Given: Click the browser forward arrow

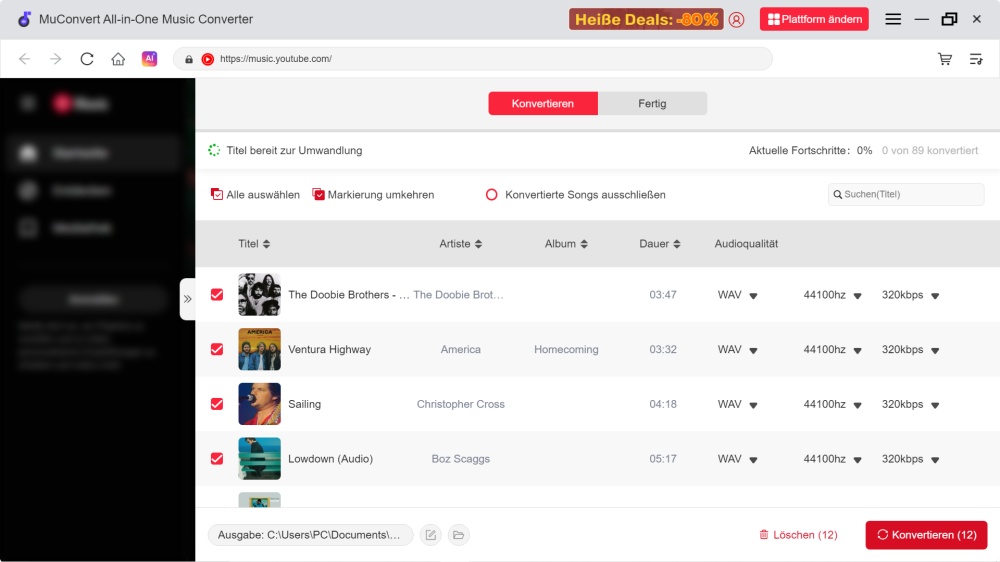Looking at the screenshot, I should pyautogui.click(x=55, y=59).
